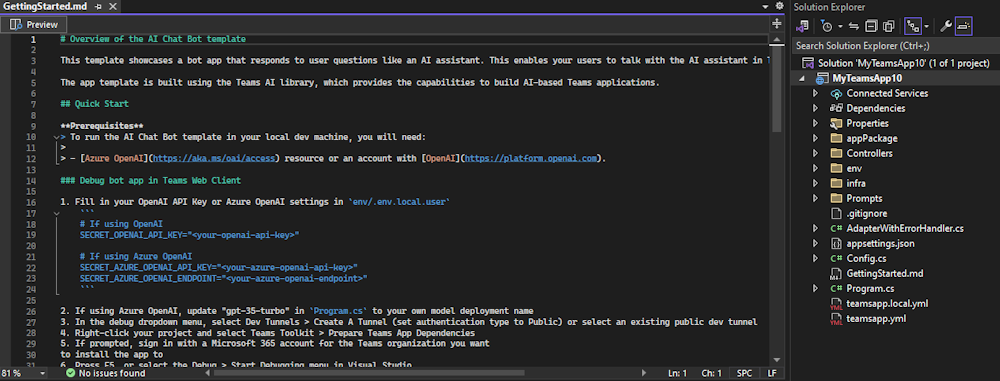Select GettingStarted.md in Solution Explorer
Screen dimensions: 1000x381
coord(885,273)
